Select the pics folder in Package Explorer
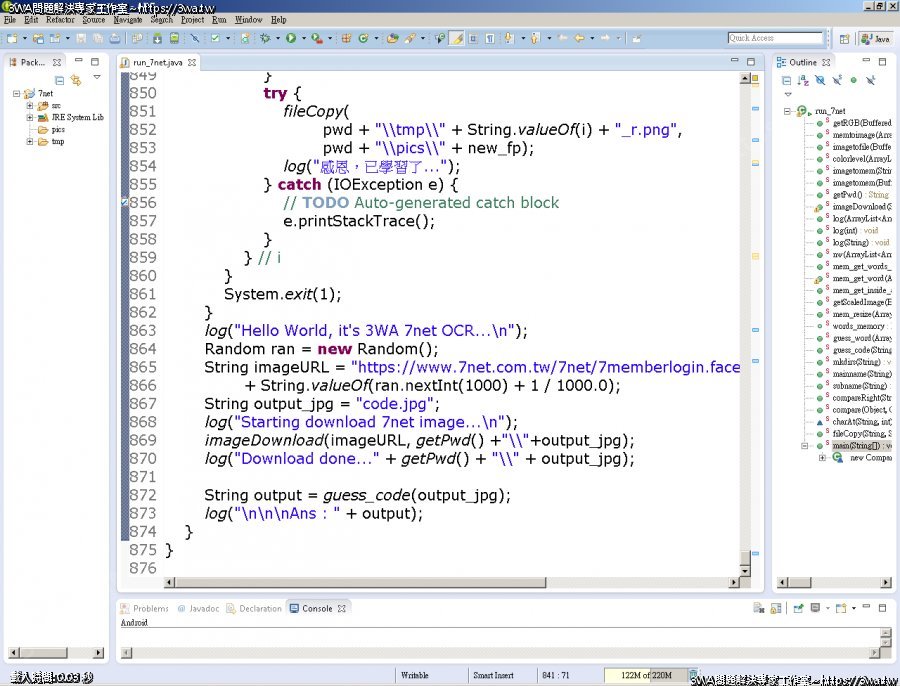 click(58, 129)
